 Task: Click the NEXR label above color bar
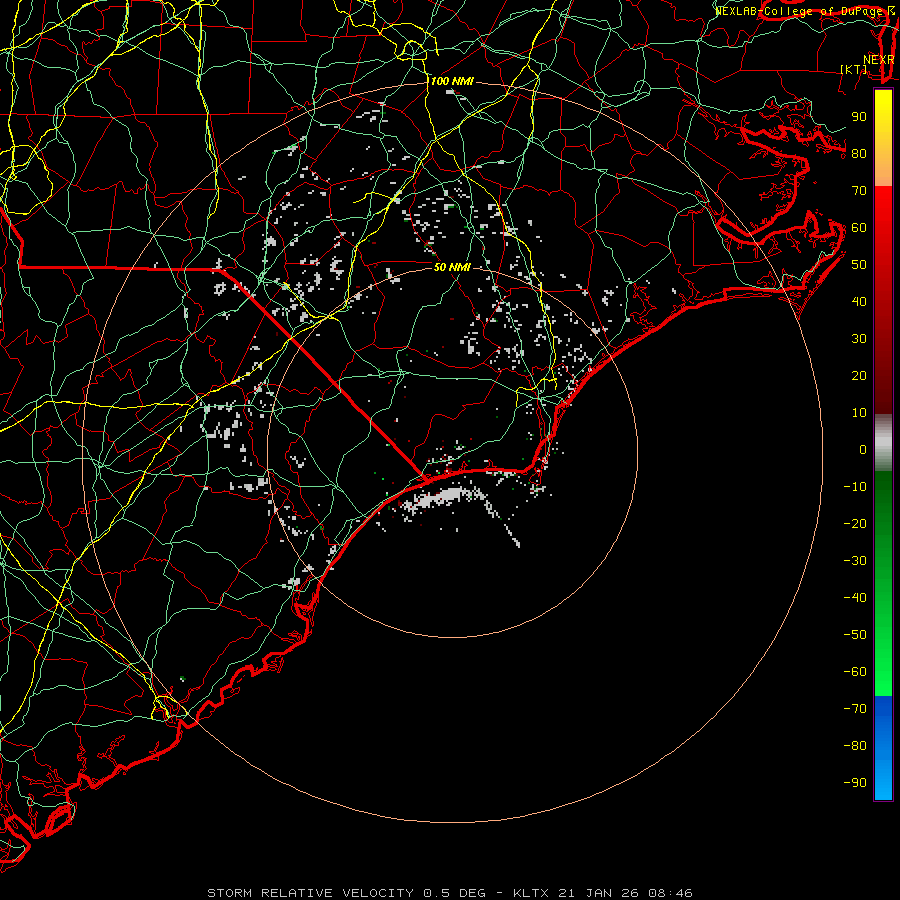coord(879,60)
